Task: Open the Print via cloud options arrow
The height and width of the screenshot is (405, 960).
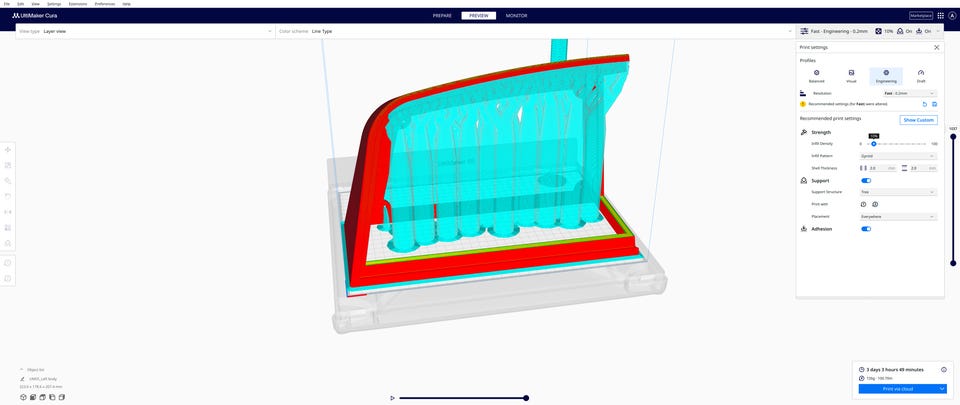Action: coord(942,389)
